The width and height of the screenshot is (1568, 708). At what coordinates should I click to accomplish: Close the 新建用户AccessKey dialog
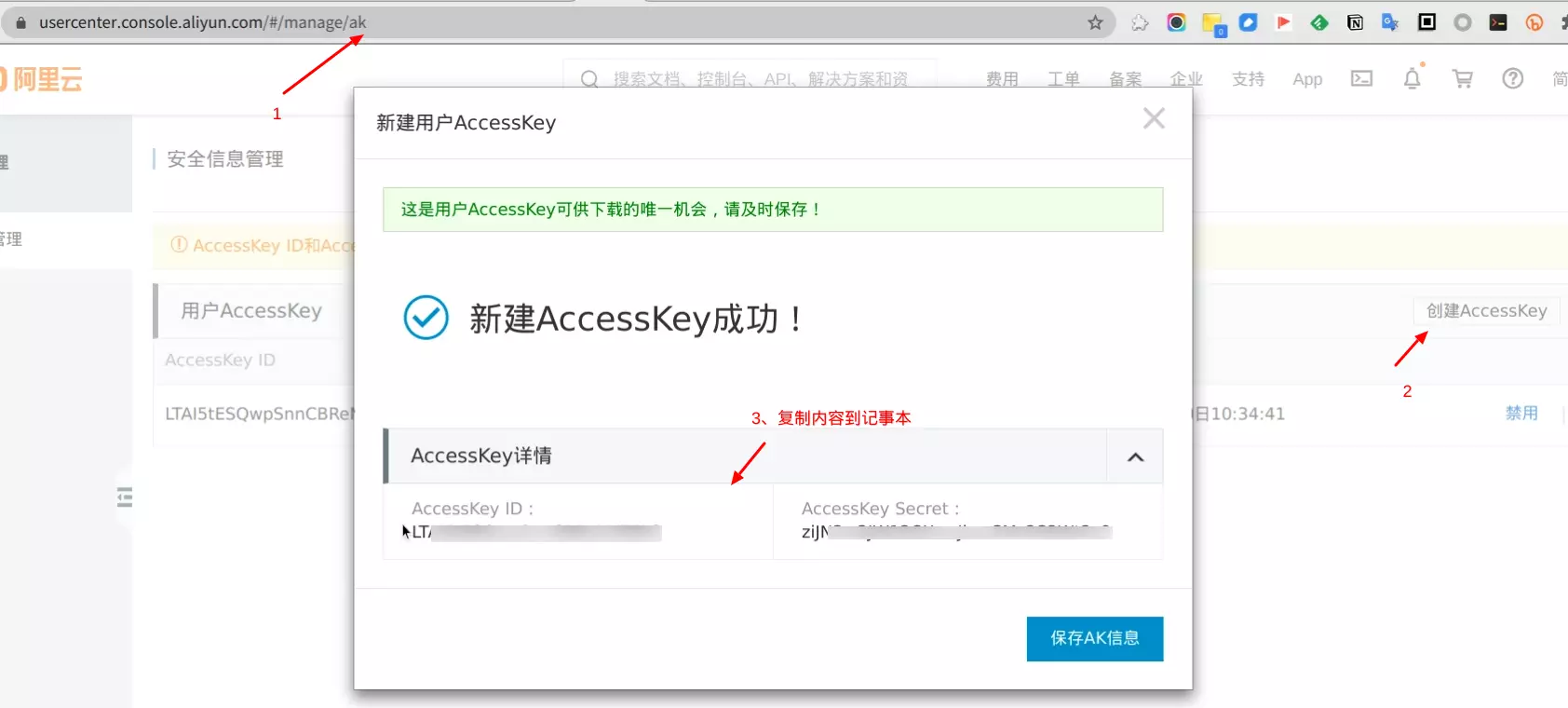pos(1154,118)
